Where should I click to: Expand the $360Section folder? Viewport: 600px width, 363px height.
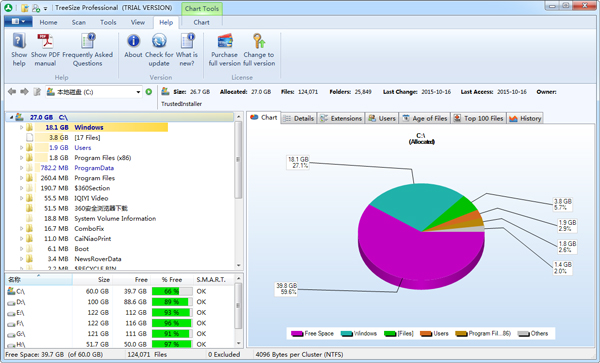(21, 188)
